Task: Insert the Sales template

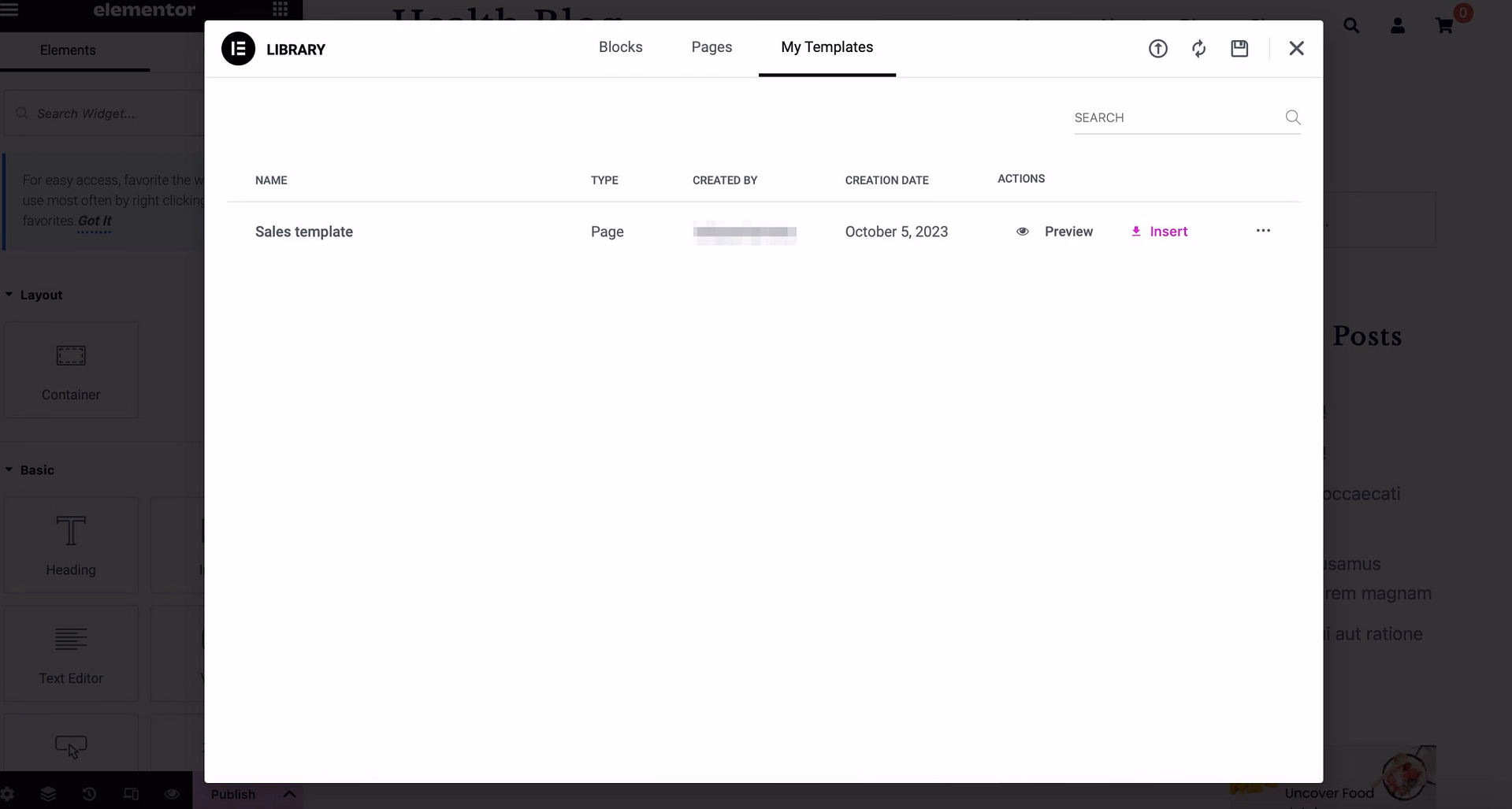Action: point(1161,231)
